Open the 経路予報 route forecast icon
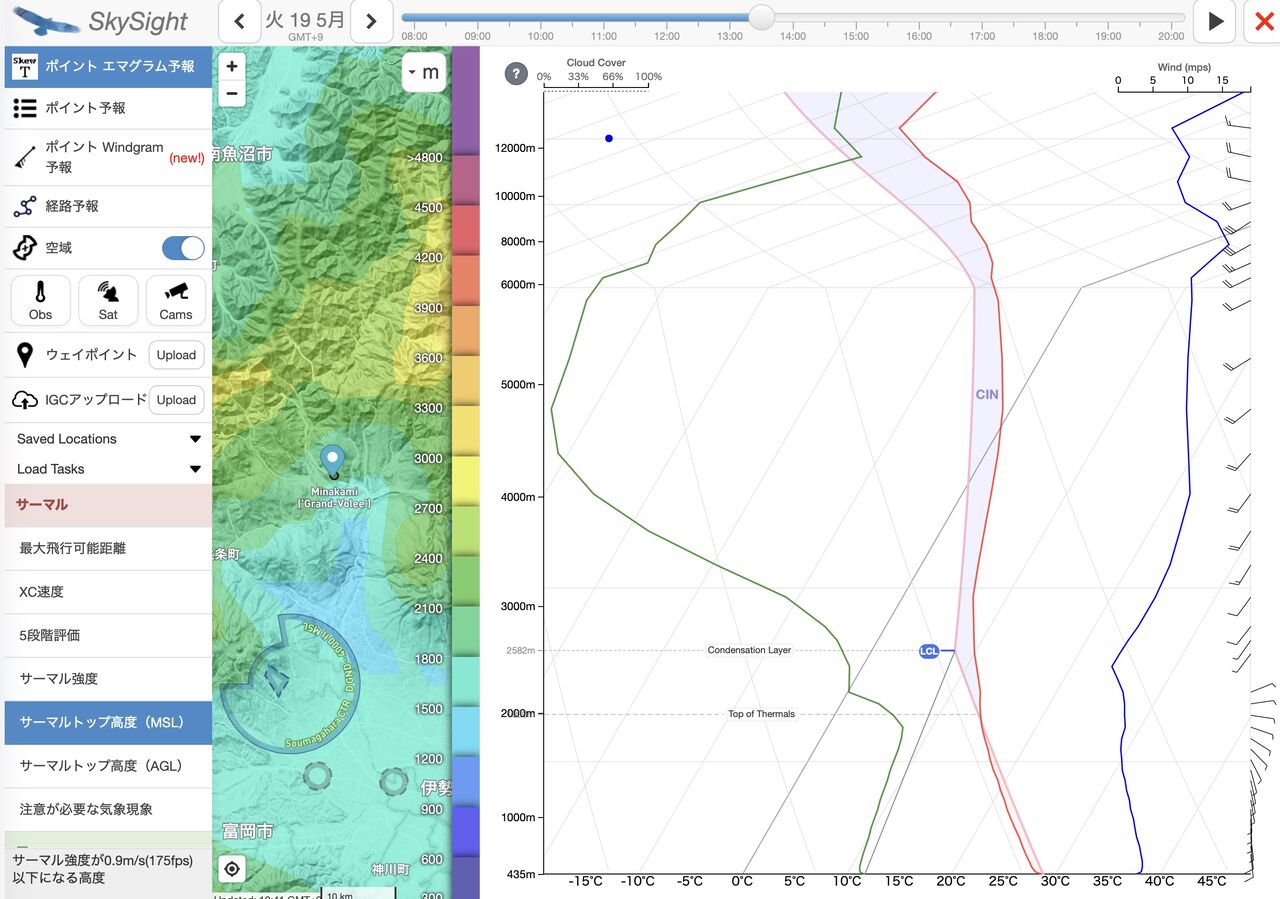This screenshot has width=1280, height=899. [25, 206]
